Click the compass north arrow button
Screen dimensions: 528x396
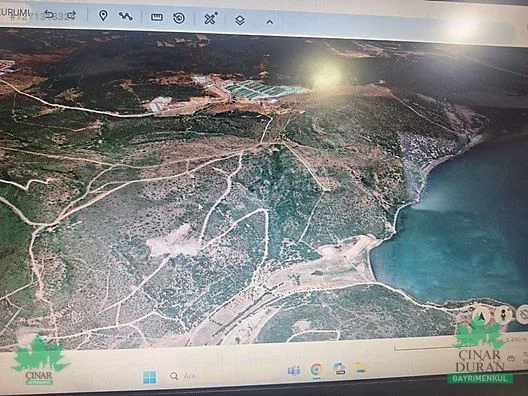point(482,316)
